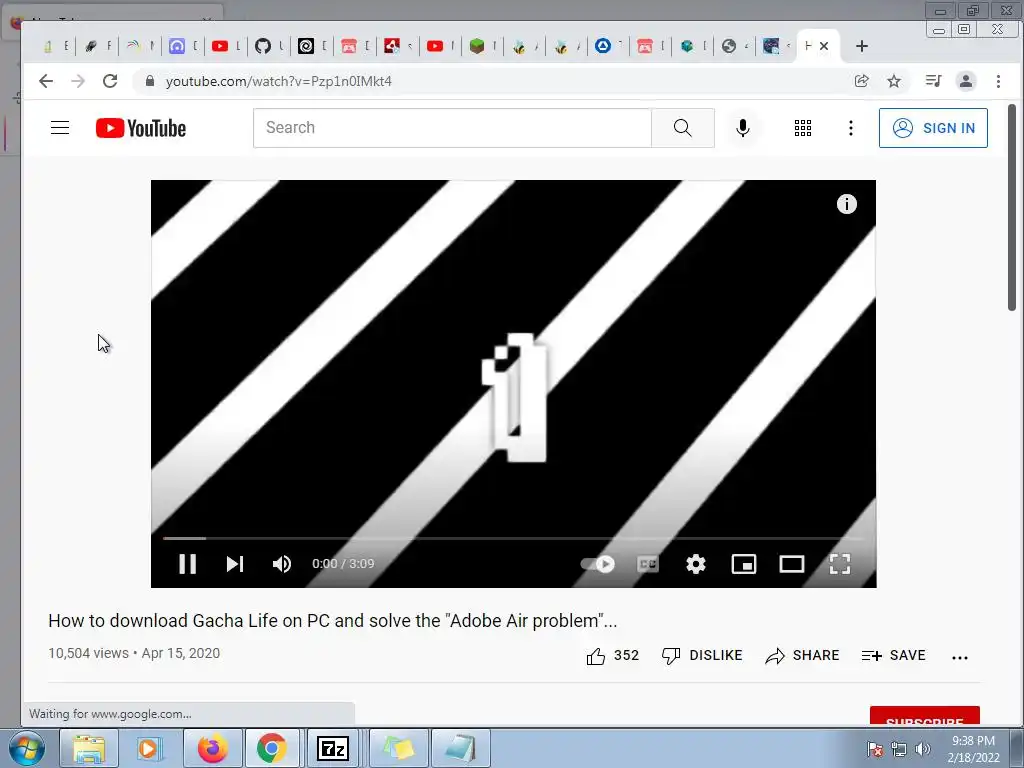Click the DISLIKE button
The width and height of the screenshot is (1024, 768).
pos(701,656)
